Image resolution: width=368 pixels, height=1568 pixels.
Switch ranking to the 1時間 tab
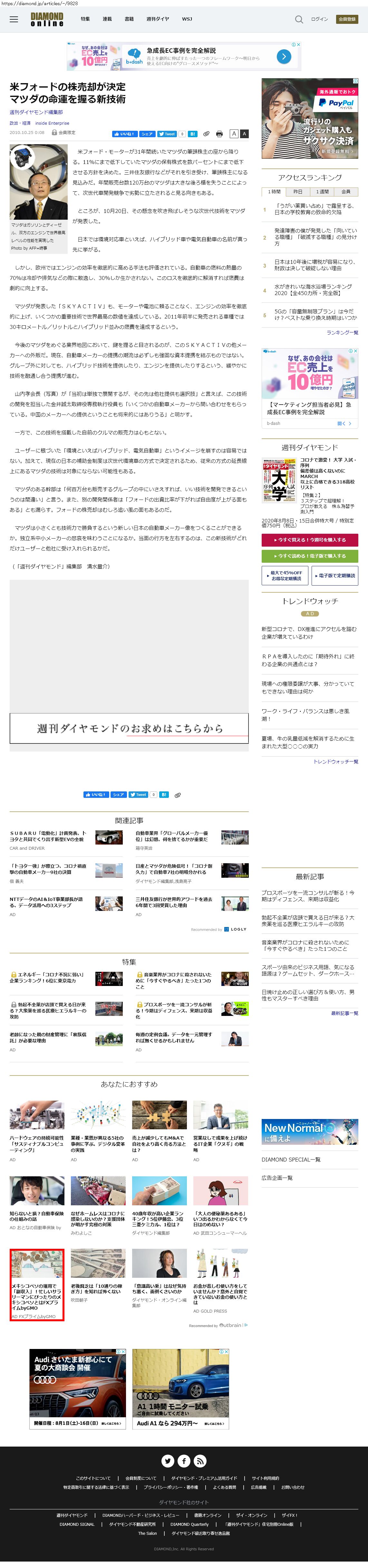(x=274, y=192)
